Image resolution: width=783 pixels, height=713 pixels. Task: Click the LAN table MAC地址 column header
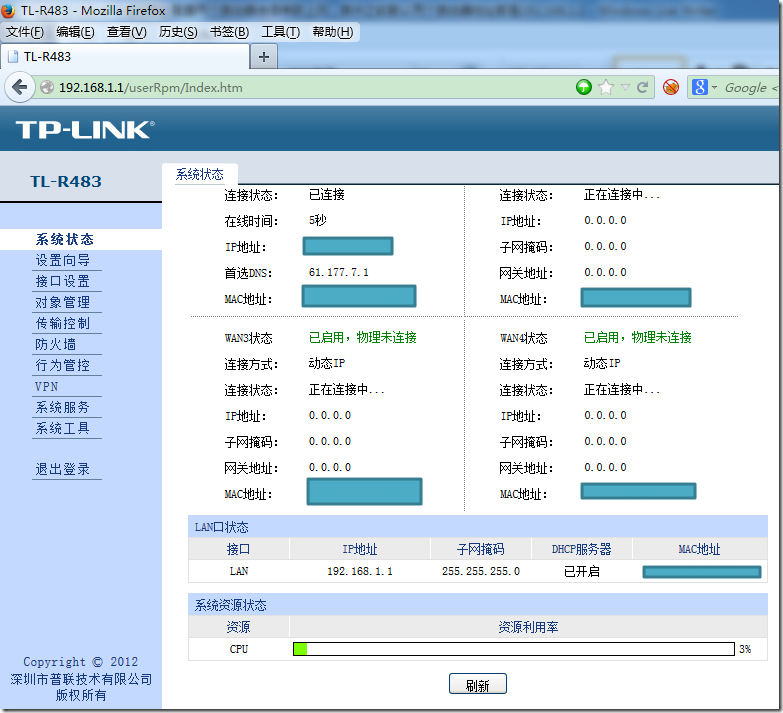coord(699,549)
